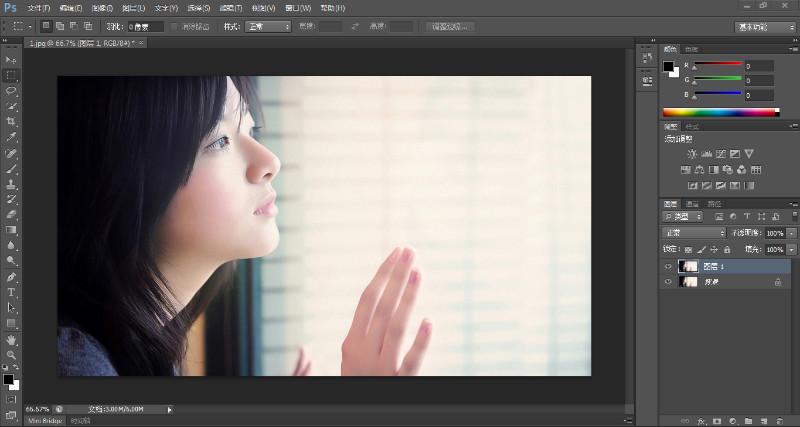Viewport: 800px width, 427px height.
Task: Select the Hand tool
Action: click(x=12, y=340)
